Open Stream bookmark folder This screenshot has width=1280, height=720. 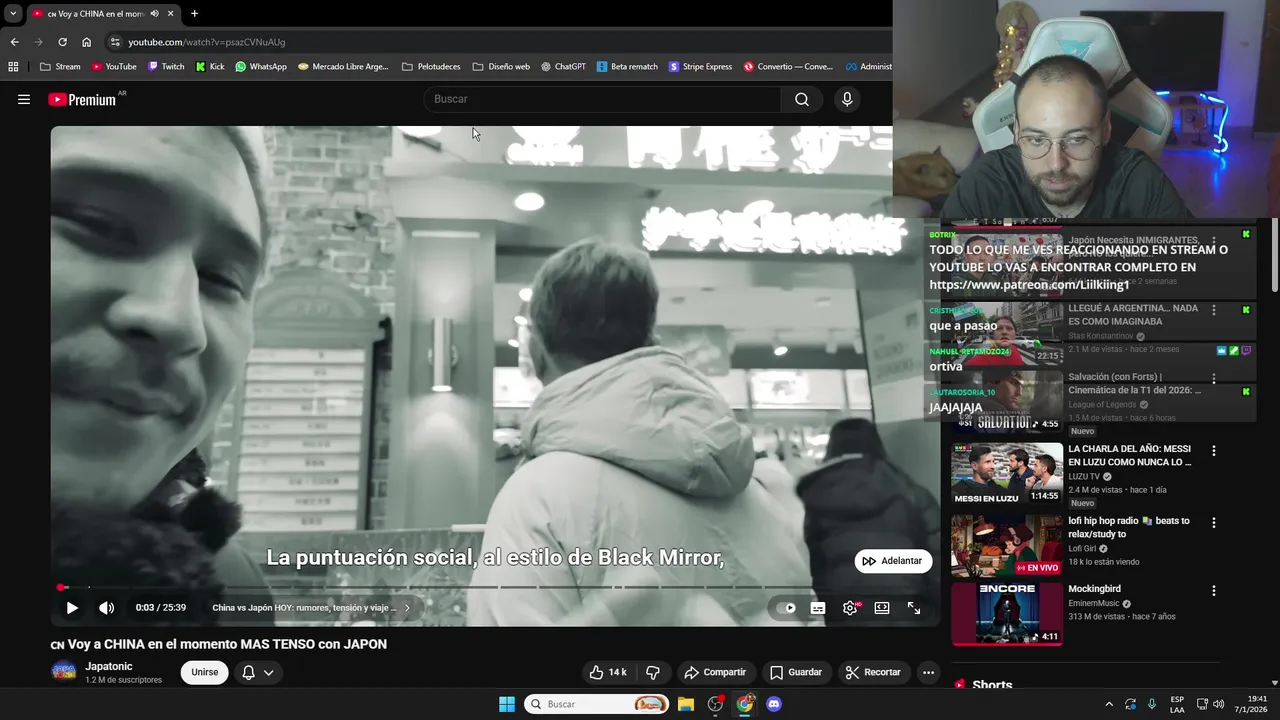(60, 67)
